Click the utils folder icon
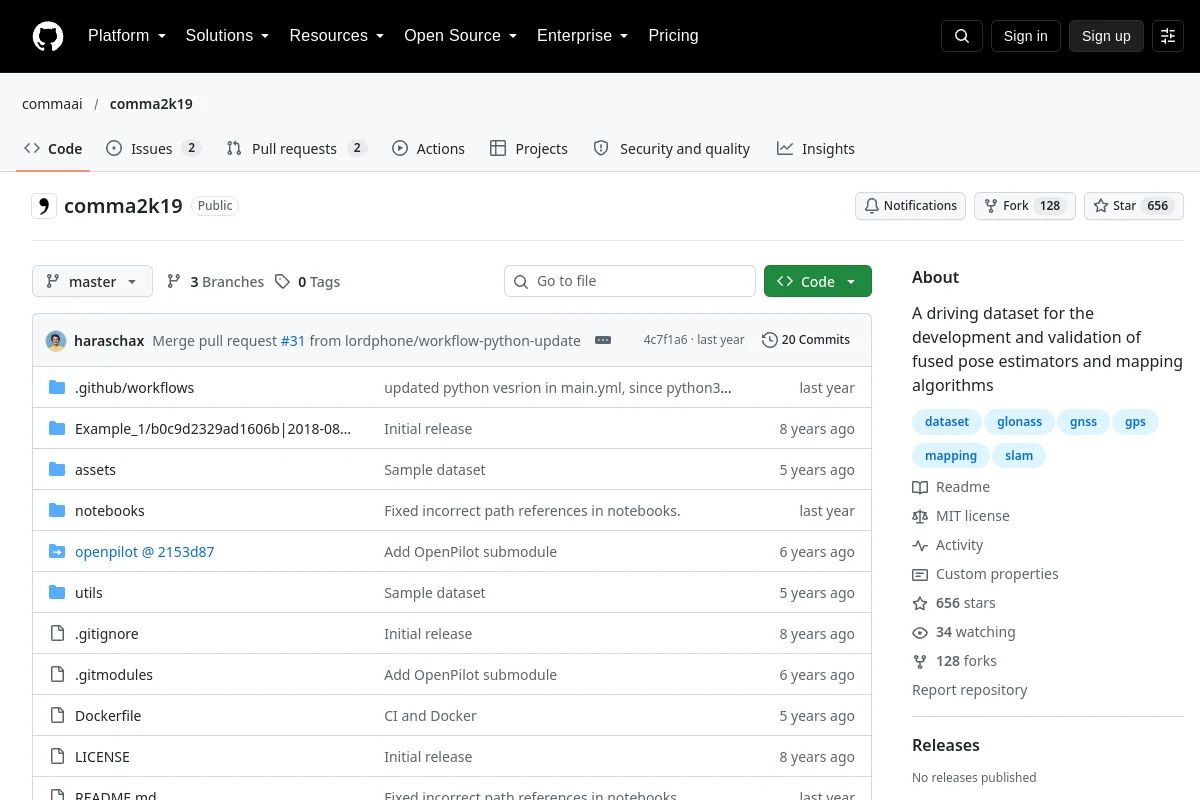The height and width of the screenshot is (800, 1200). click(57, 593)
